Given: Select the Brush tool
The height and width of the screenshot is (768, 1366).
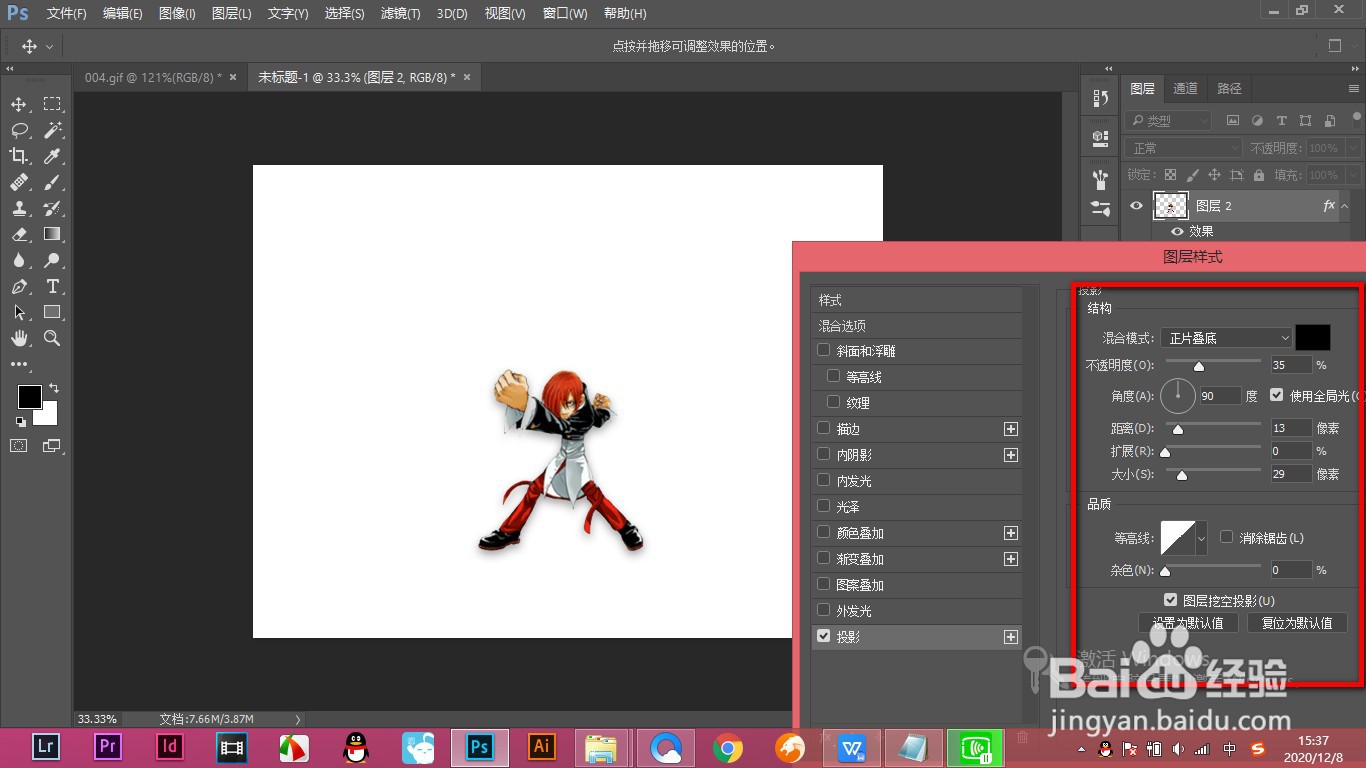Looking at the screenshot, I should [52, 182].
